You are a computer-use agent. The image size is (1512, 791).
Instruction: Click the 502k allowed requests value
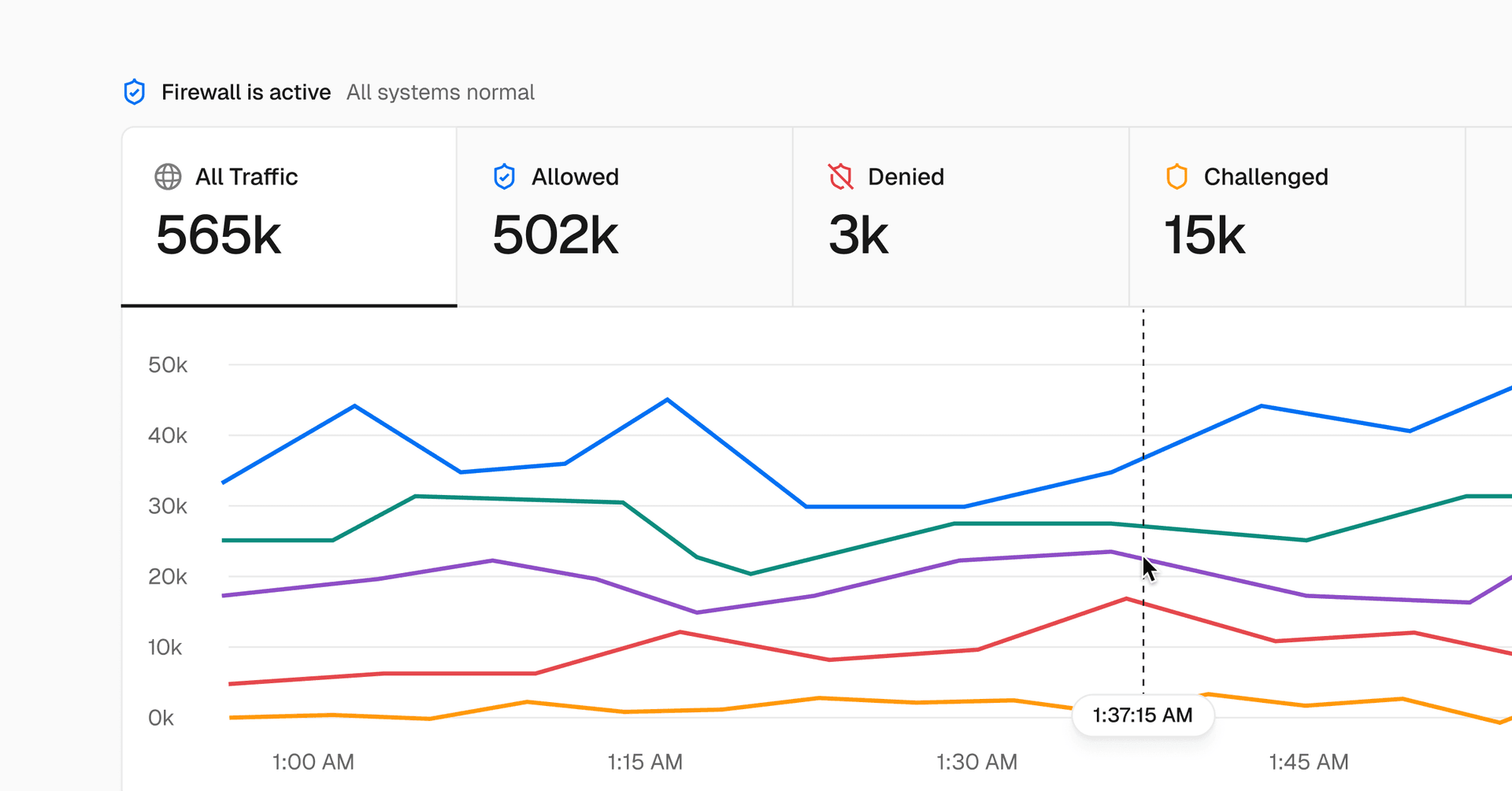[555, 235]
